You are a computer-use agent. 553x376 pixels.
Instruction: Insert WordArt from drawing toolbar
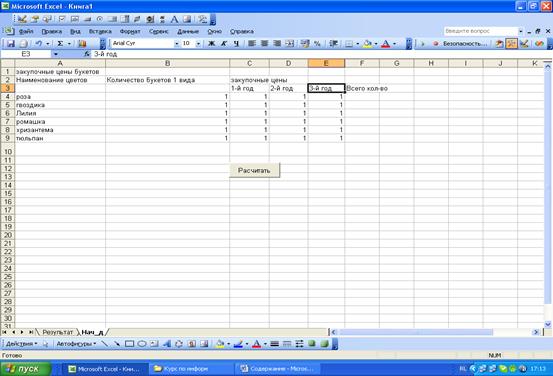click(166, 344)
